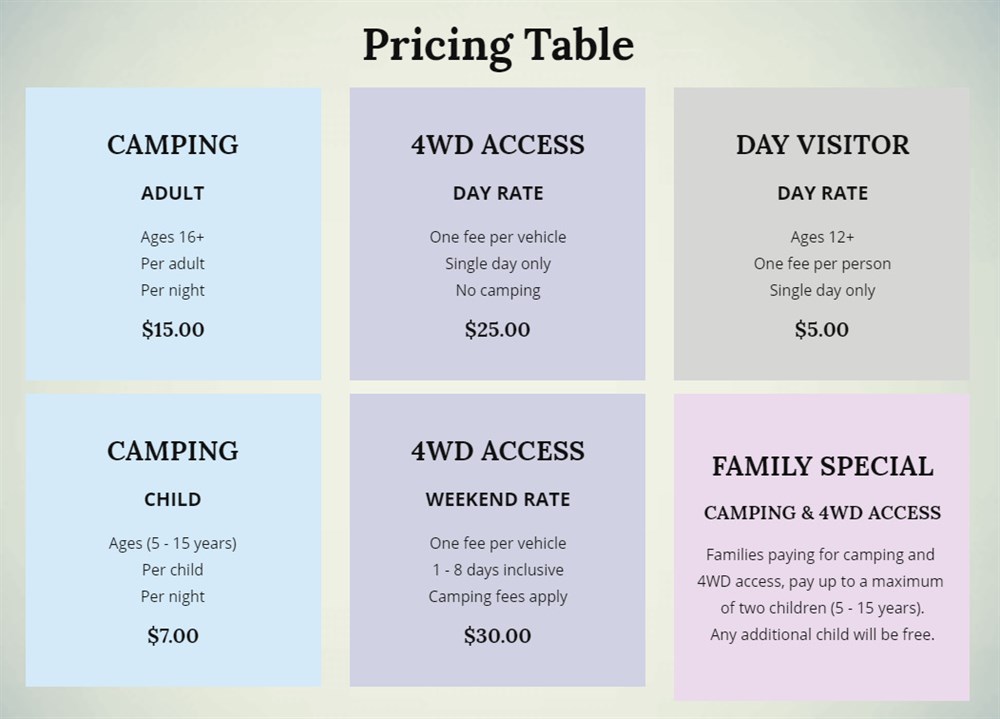Screen dimensions: 1000x719
Task: Click the Weekend Rate subtitle
Action: click(x=498, y=500)
